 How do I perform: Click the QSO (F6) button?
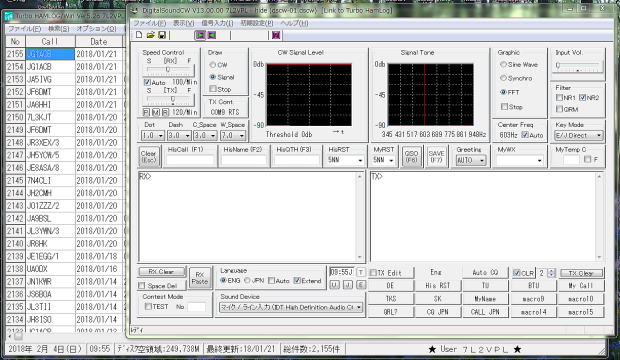coord(411,157)
